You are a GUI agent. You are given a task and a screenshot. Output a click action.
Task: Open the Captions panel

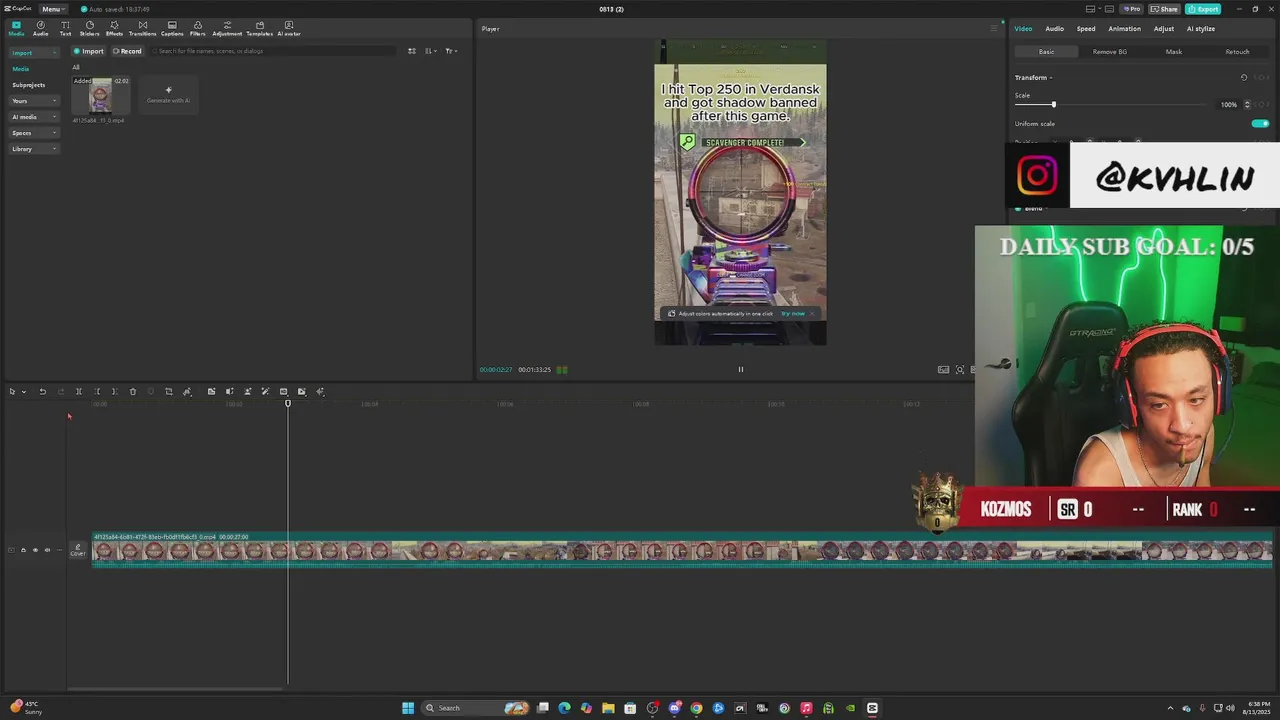(172, 28)
